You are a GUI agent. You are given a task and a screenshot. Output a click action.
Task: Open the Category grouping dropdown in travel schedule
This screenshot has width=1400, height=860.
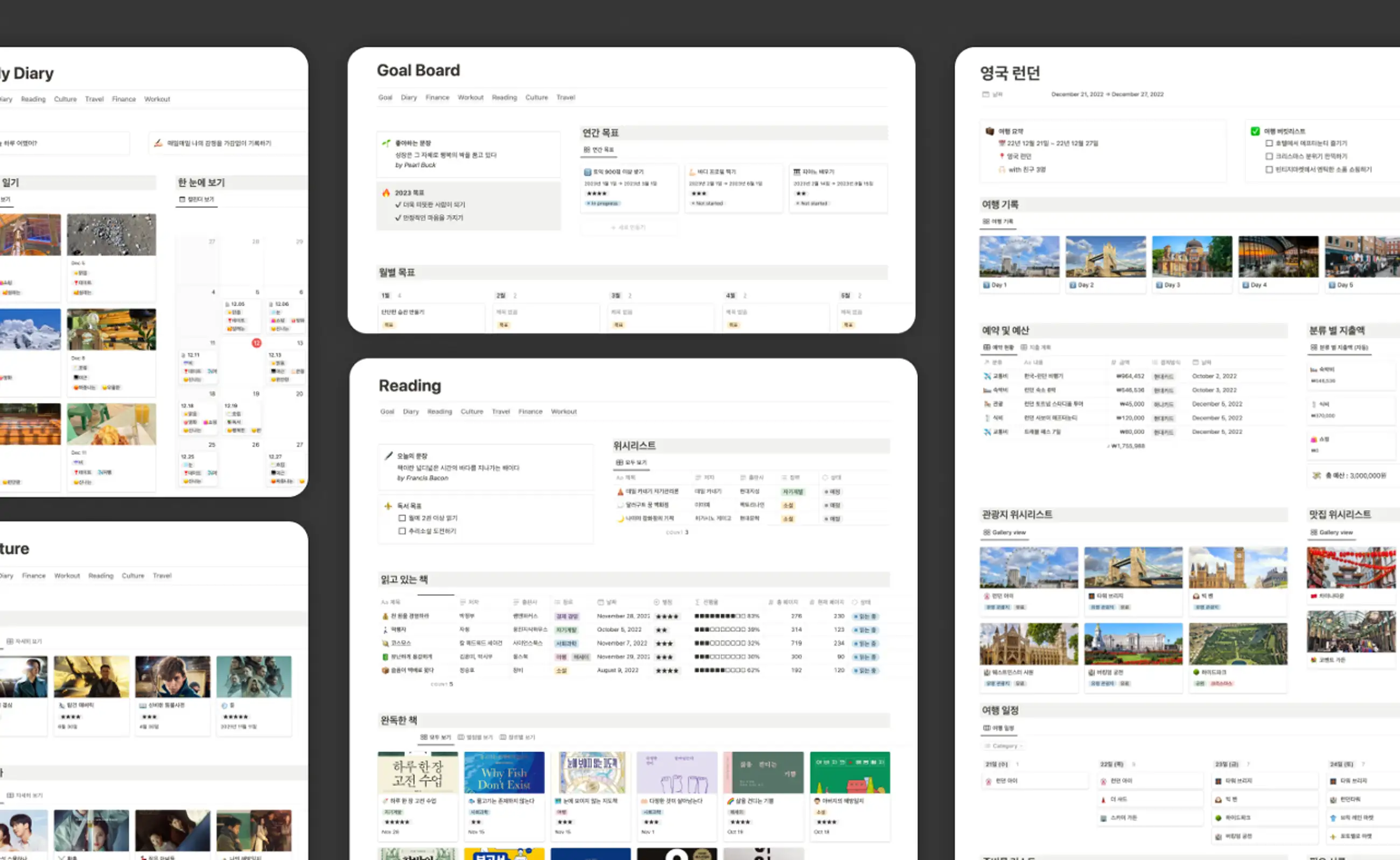tap(1003, 746)
